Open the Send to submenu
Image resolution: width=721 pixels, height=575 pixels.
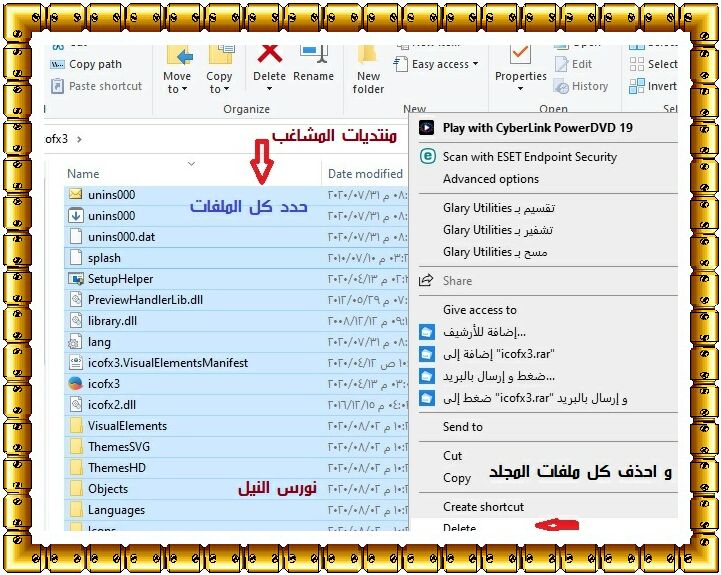[x=463, y=427]
